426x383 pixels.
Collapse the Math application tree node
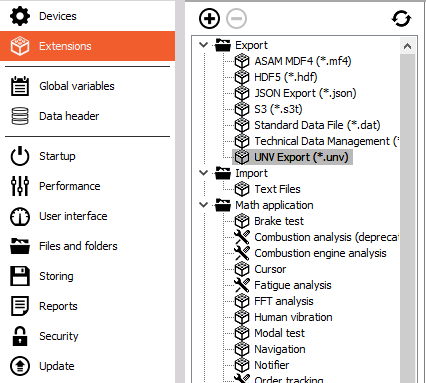tap(203, 205)
